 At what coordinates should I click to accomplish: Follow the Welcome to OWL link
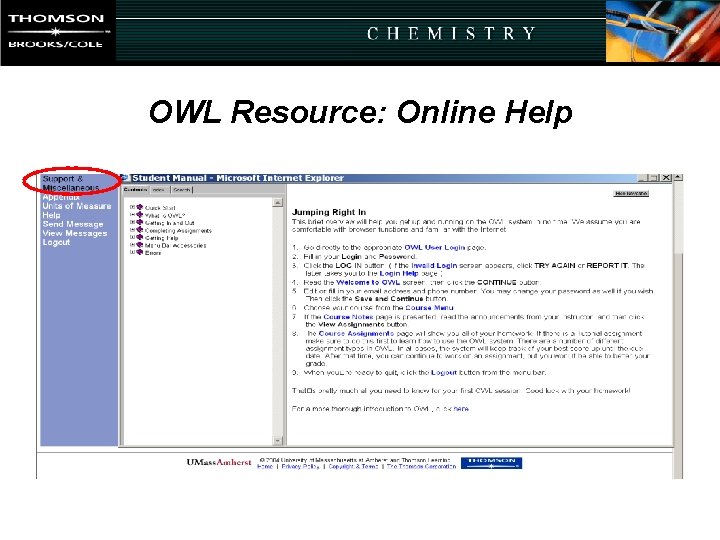pos(368,282)
